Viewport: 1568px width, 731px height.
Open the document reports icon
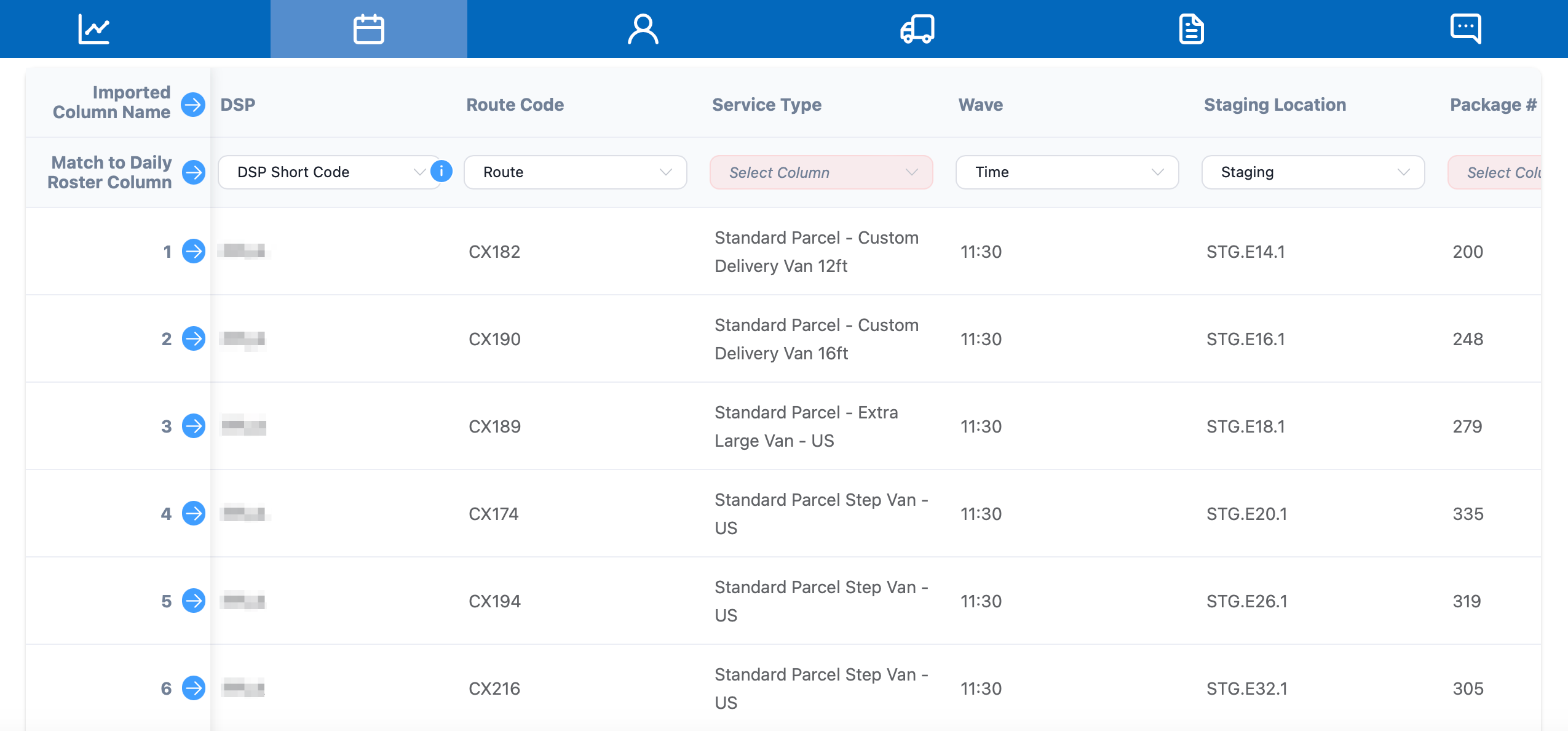coord(1191,29)
